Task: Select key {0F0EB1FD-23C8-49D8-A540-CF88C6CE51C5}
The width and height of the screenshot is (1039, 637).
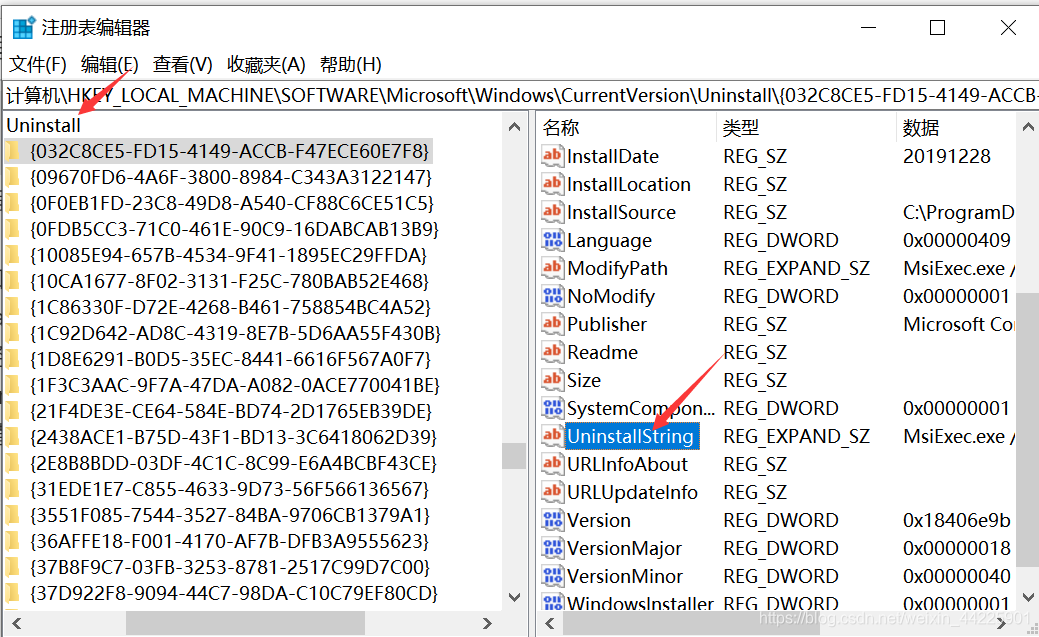Action: pyautogui.click(x=232, y=203)
